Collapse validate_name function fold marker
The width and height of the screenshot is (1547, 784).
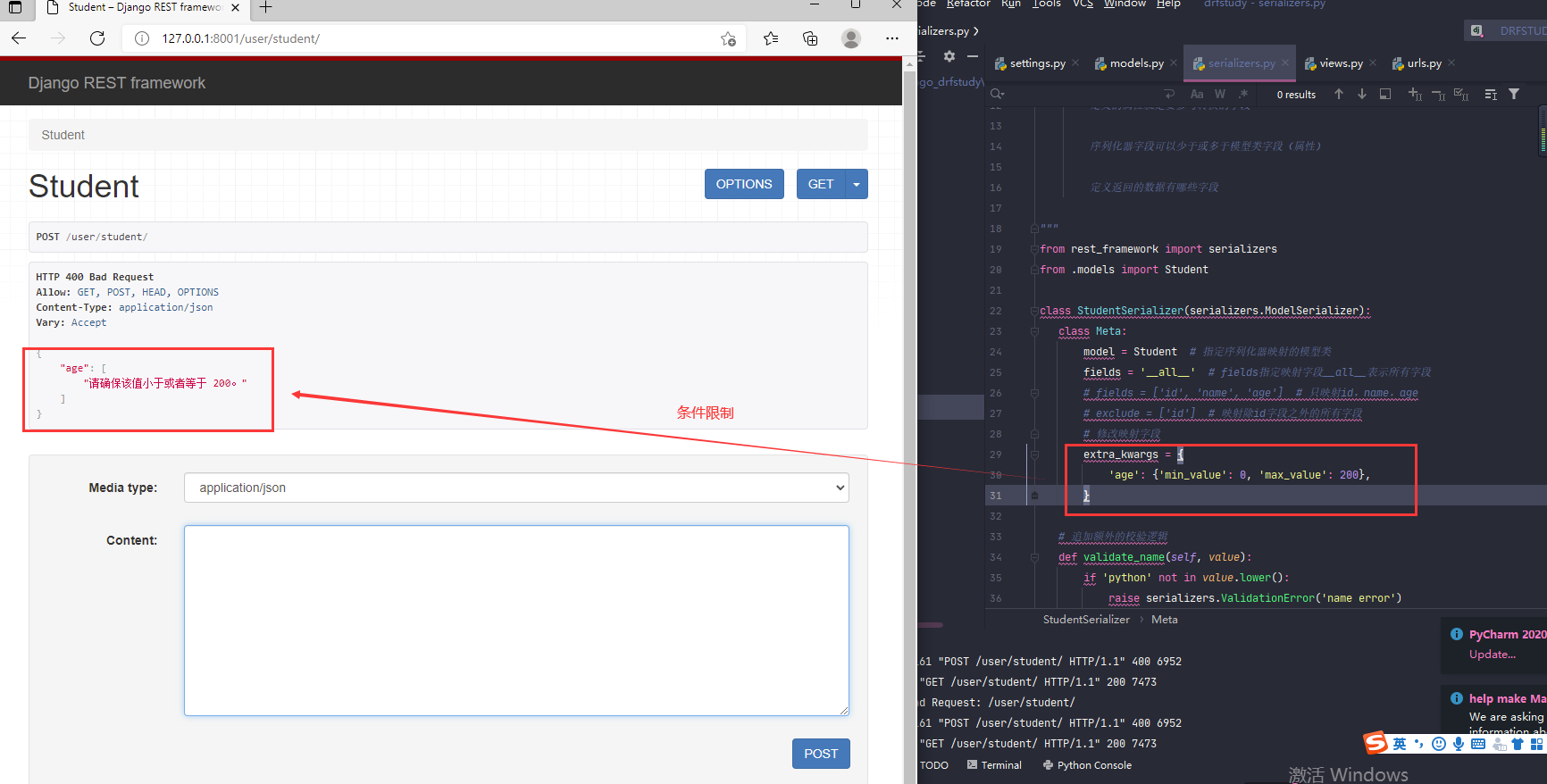pos(1034,557)
